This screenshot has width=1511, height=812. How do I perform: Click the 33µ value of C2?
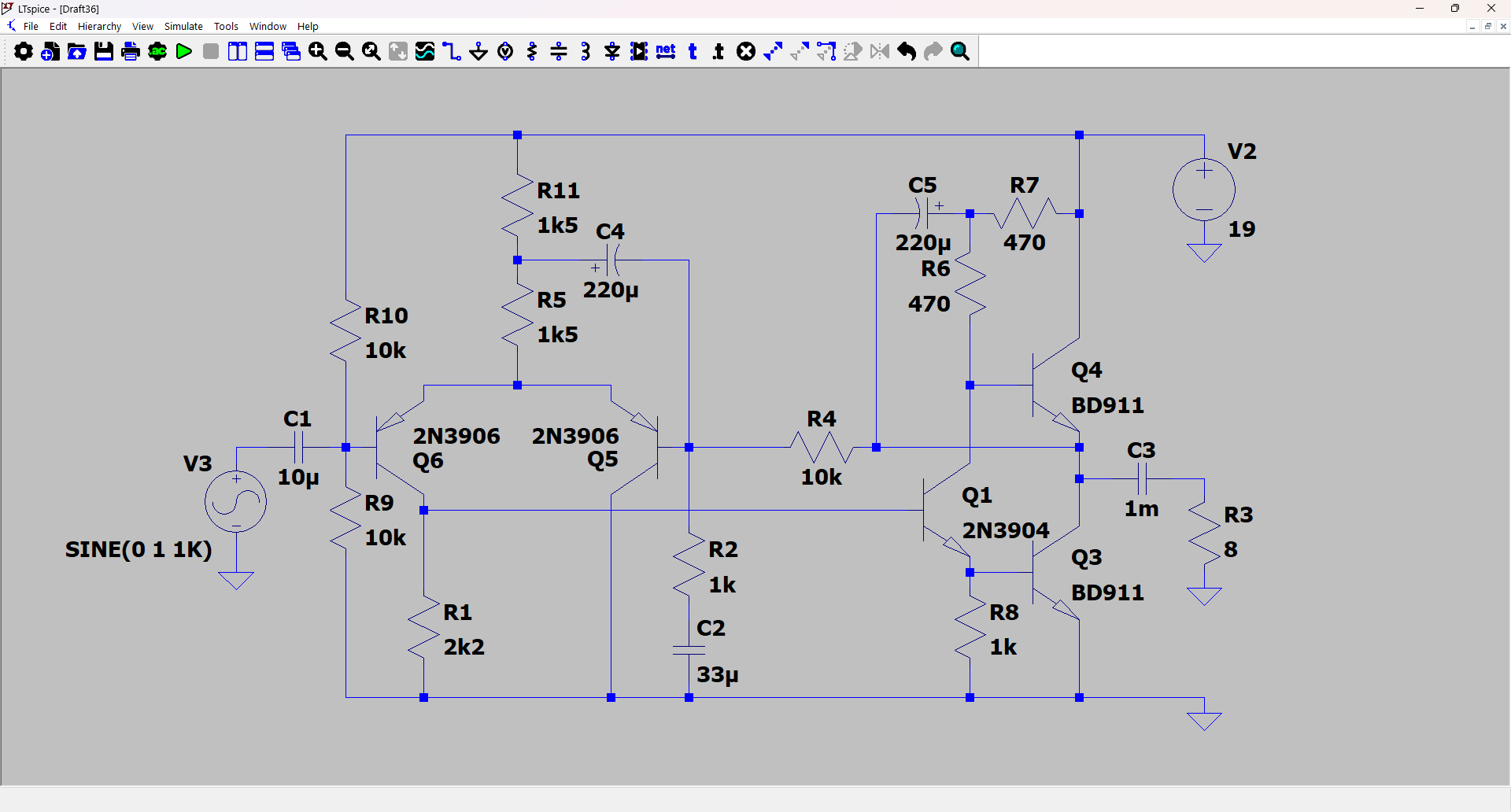click(x=718, y=675)
